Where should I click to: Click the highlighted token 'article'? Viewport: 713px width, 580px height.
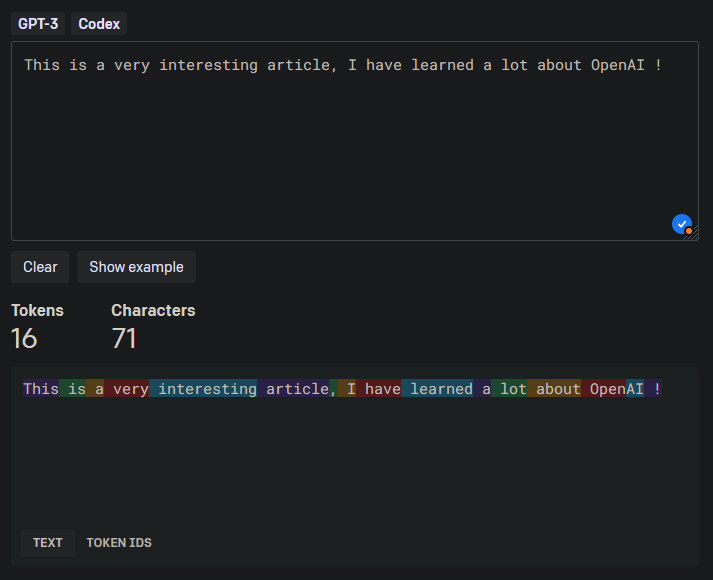pos(293,389)
